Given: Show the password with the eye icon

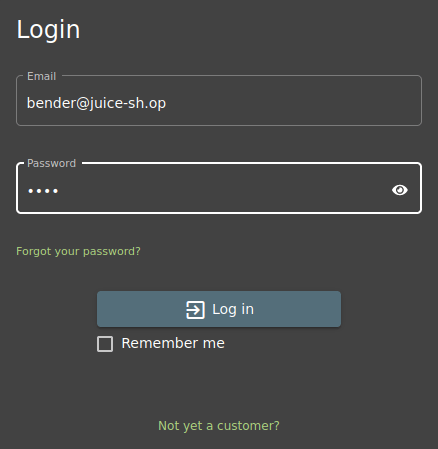Looking at the screenshot, I should click(400, 190).
